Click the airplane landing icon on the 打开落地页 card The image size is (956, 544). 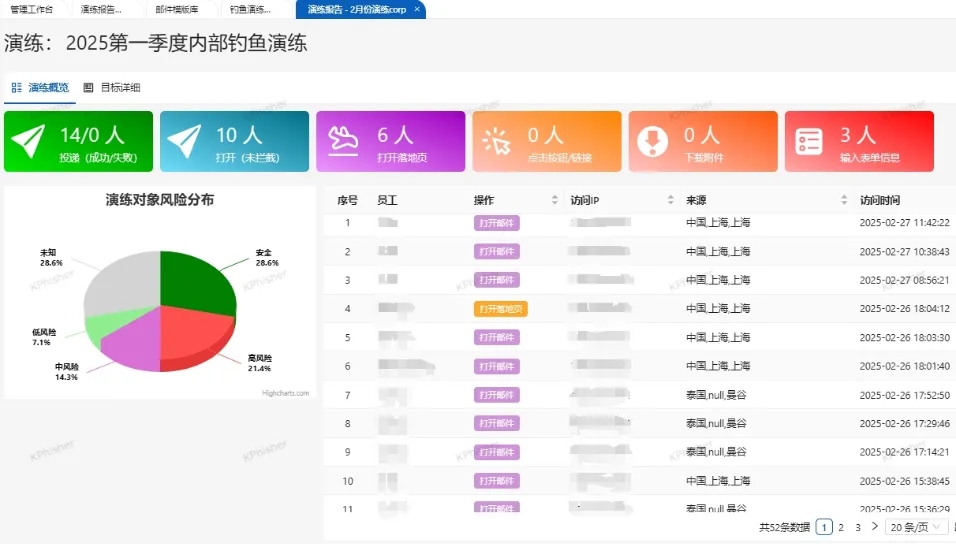coord(342,141)
